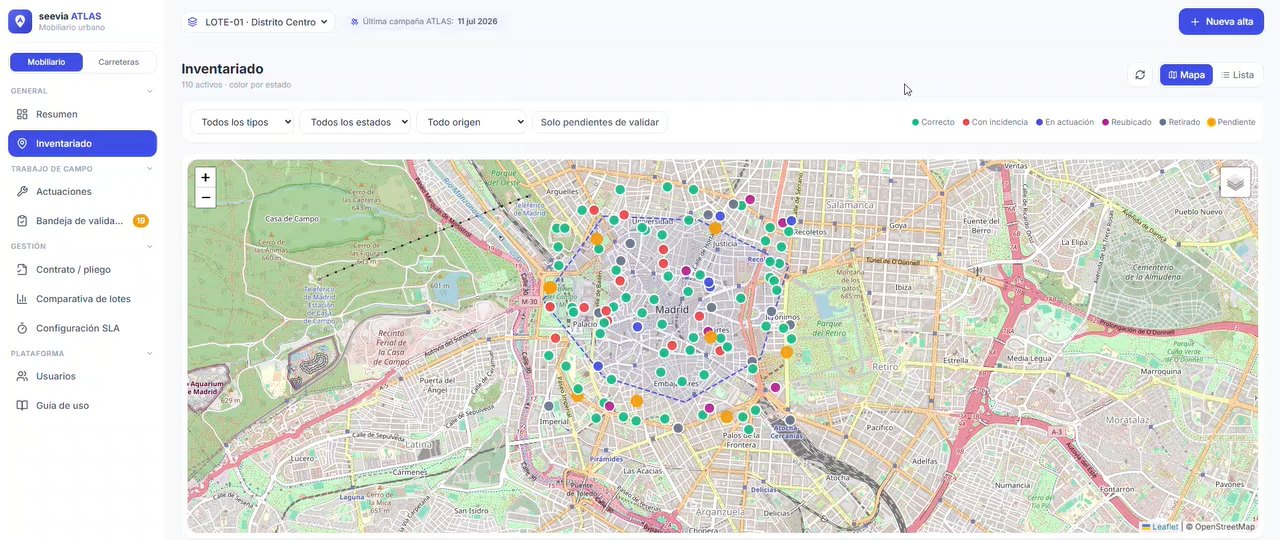Open the Todo origen dropdown

(x=471, y=122)
